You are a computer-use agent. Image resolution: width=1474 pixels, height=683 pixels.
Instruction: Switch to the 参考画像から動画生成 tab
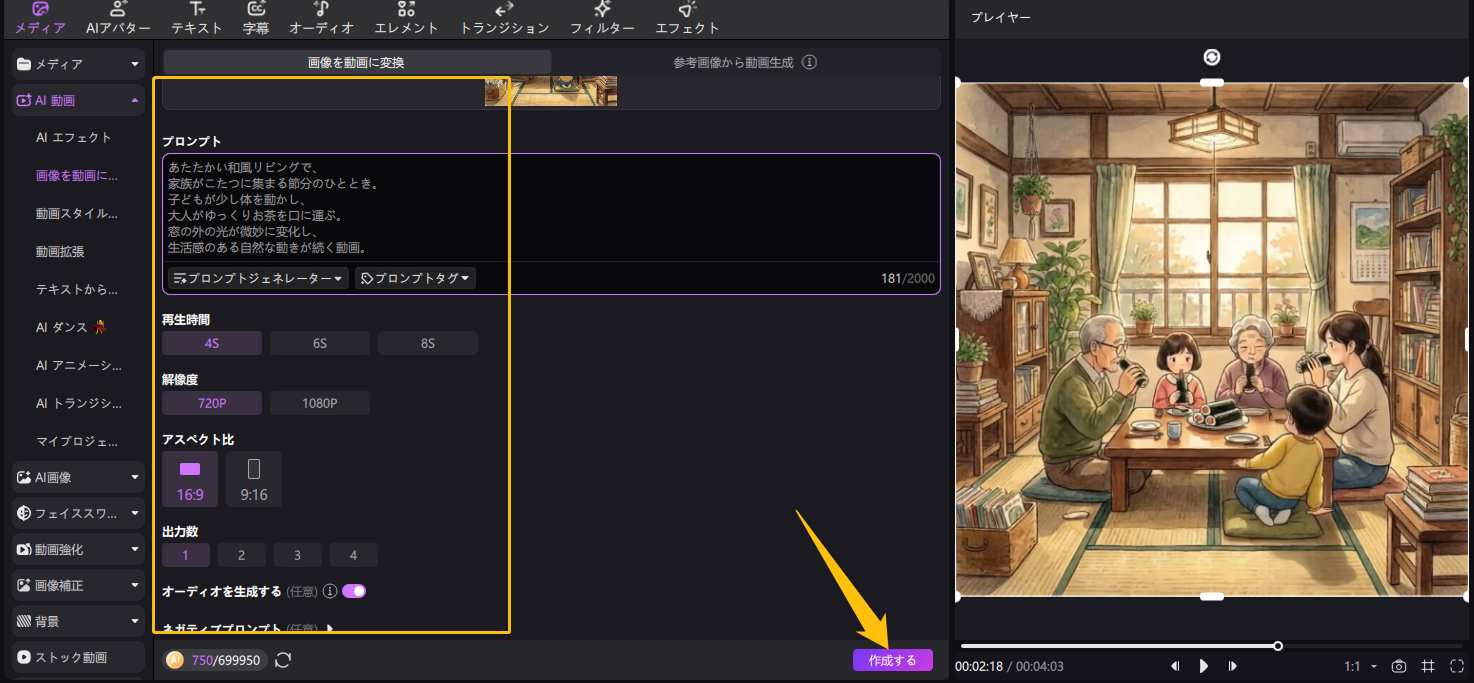coord(745,62)
